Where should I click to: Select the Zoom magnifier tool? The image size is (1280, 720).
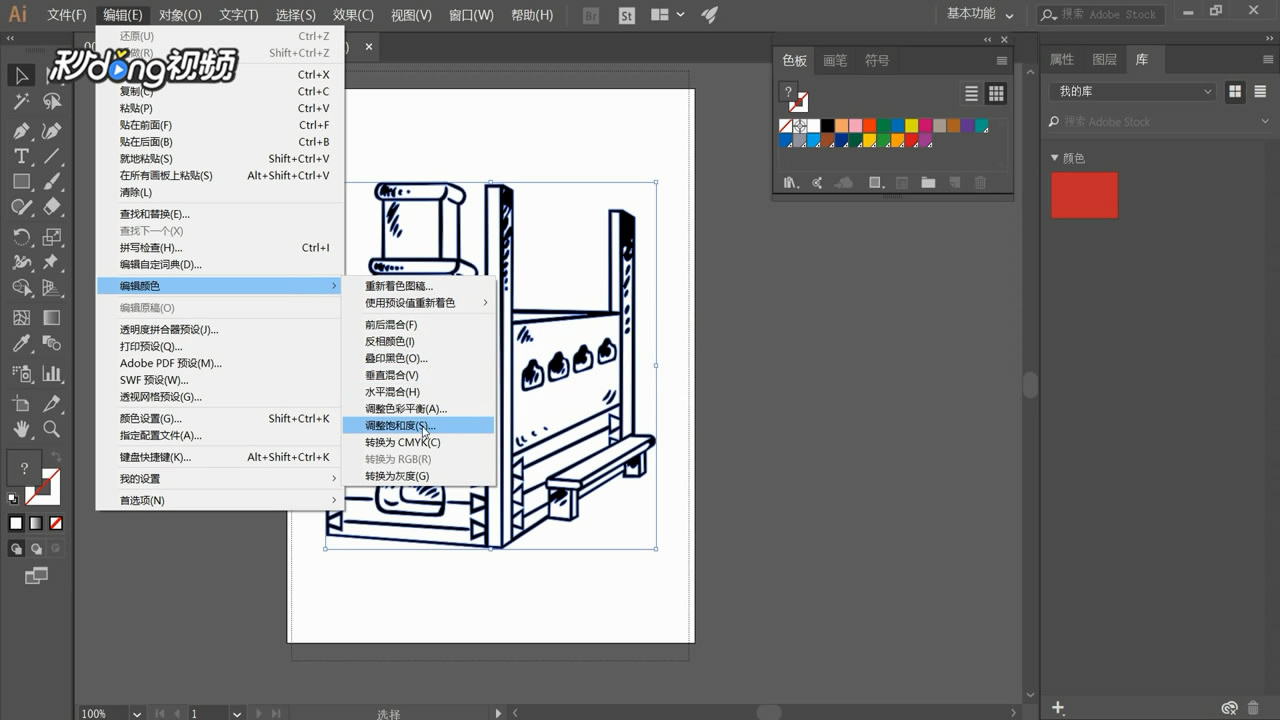52,429
